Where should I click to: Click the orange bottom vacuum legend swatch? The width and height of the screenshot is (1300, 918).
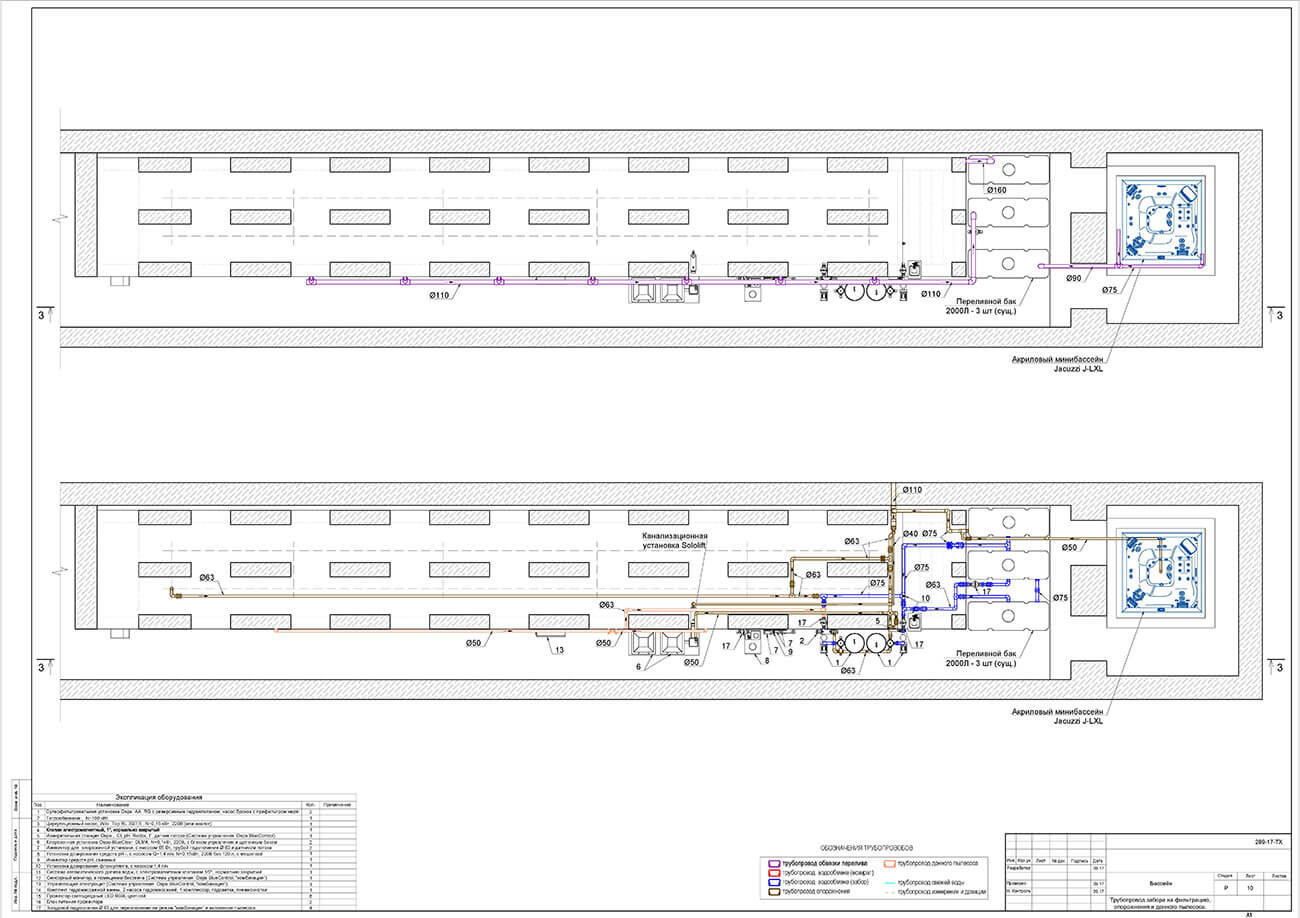pos(888,862)
